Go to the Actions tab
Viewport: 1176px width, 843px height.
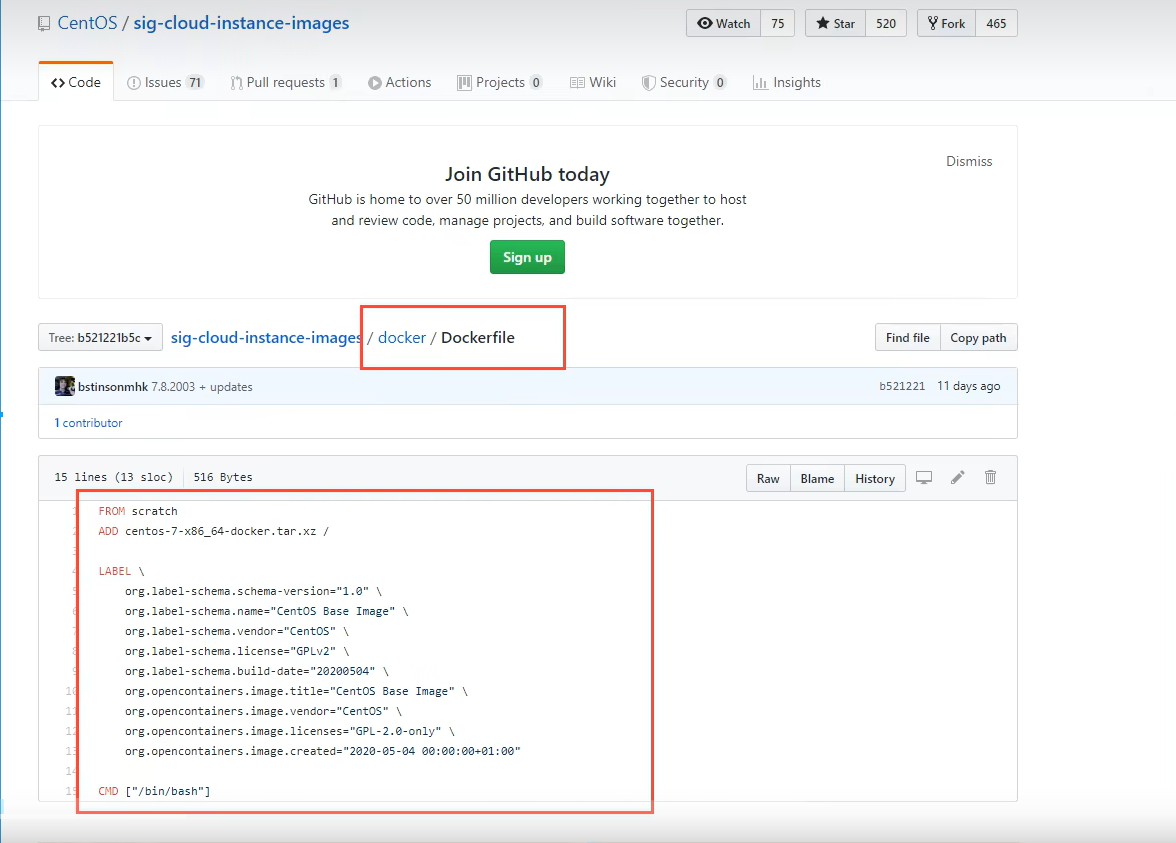[x=399, y=83]
